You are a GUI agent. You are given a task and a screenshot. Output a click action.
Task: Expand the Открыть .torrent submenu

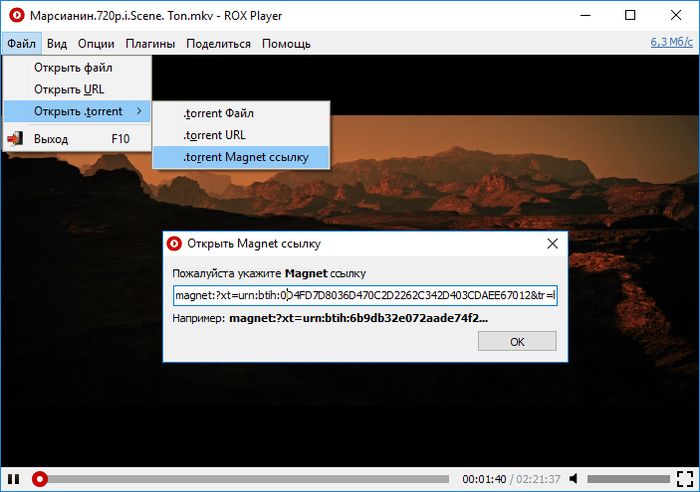pyautogui.click(x=78, y=111)
